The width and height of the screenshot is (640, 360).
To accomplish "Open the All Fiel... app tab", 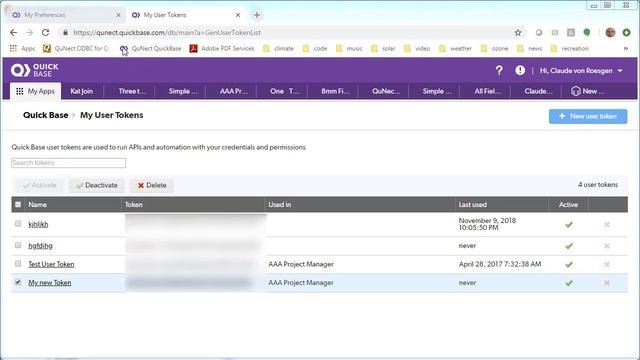I will pyautogui.click(x=487, y=91).
